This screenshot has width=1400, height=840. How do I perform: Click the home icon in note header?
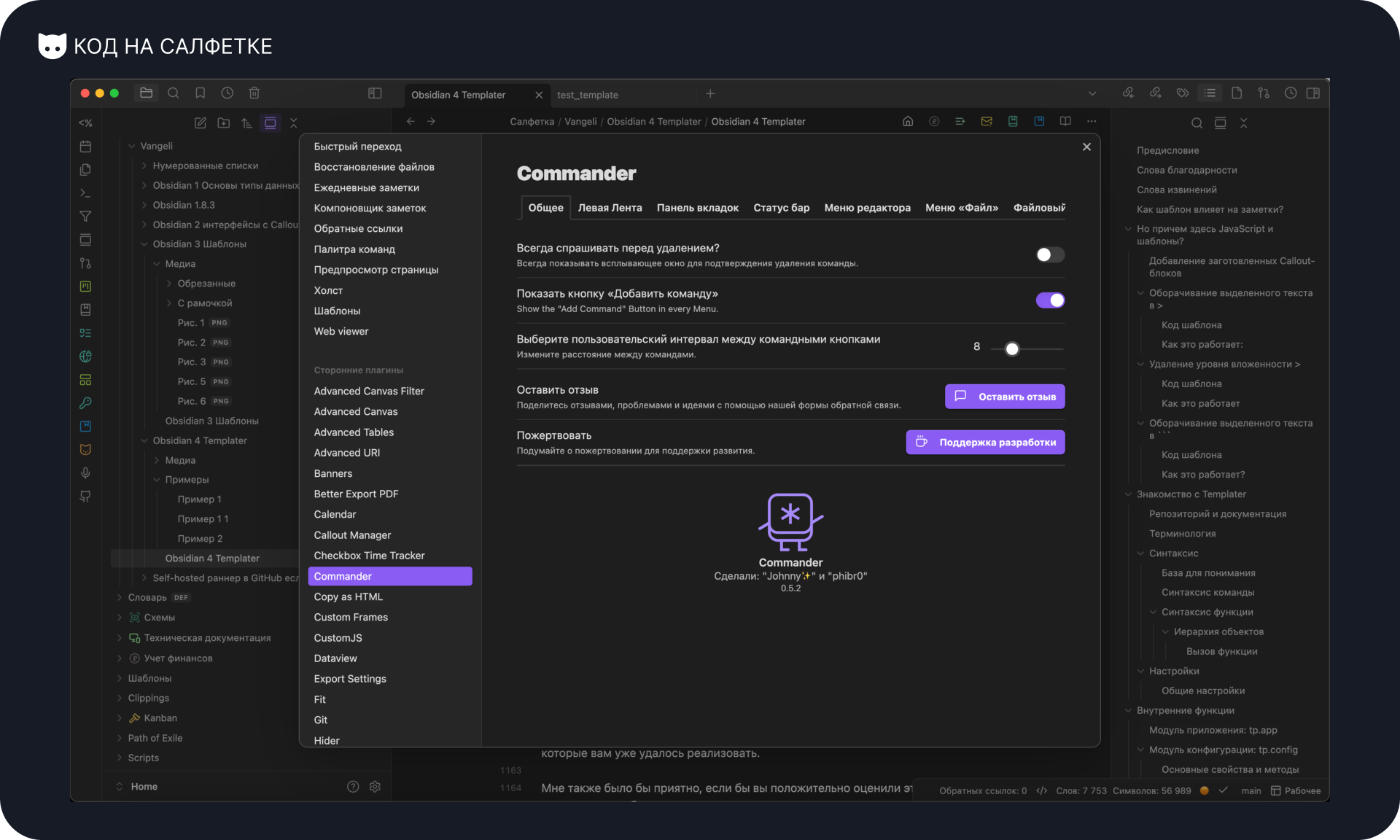[908, 122]
